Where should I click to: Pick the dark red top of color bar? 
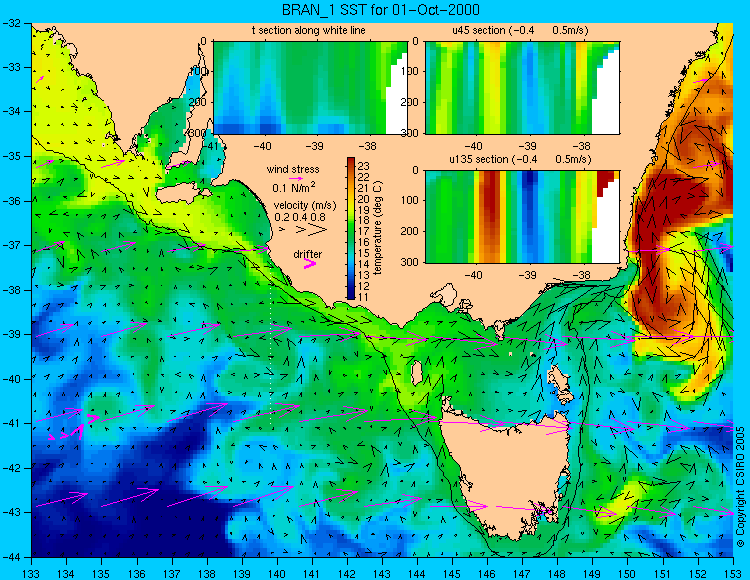(351, 162)
